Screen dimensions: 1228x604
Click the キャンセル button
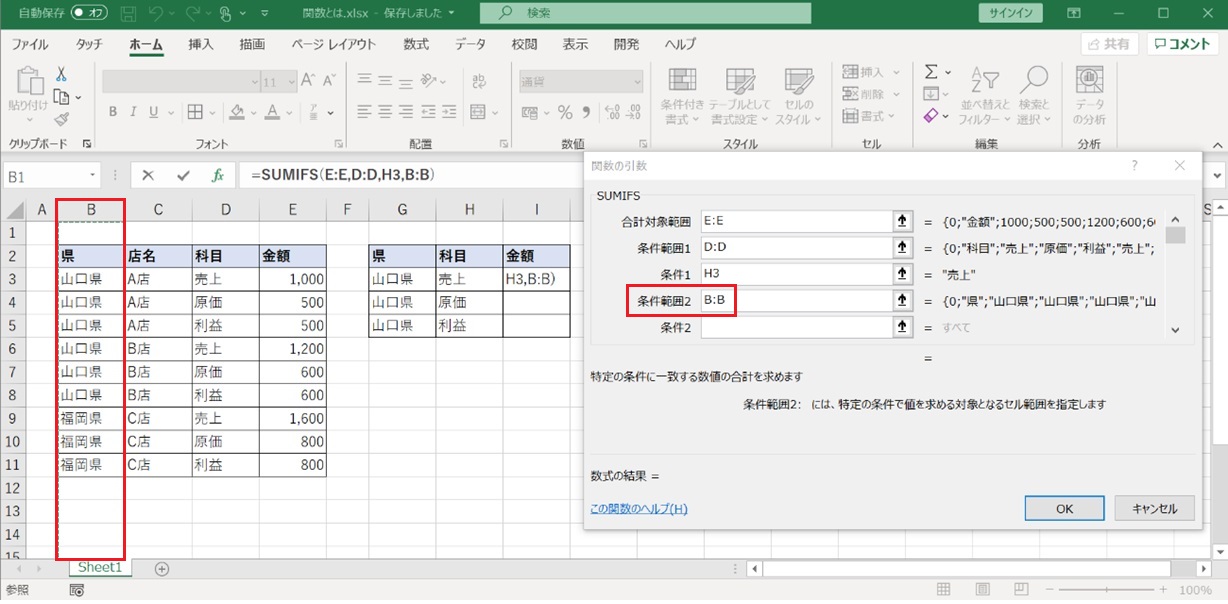[x=1154, y=508]
